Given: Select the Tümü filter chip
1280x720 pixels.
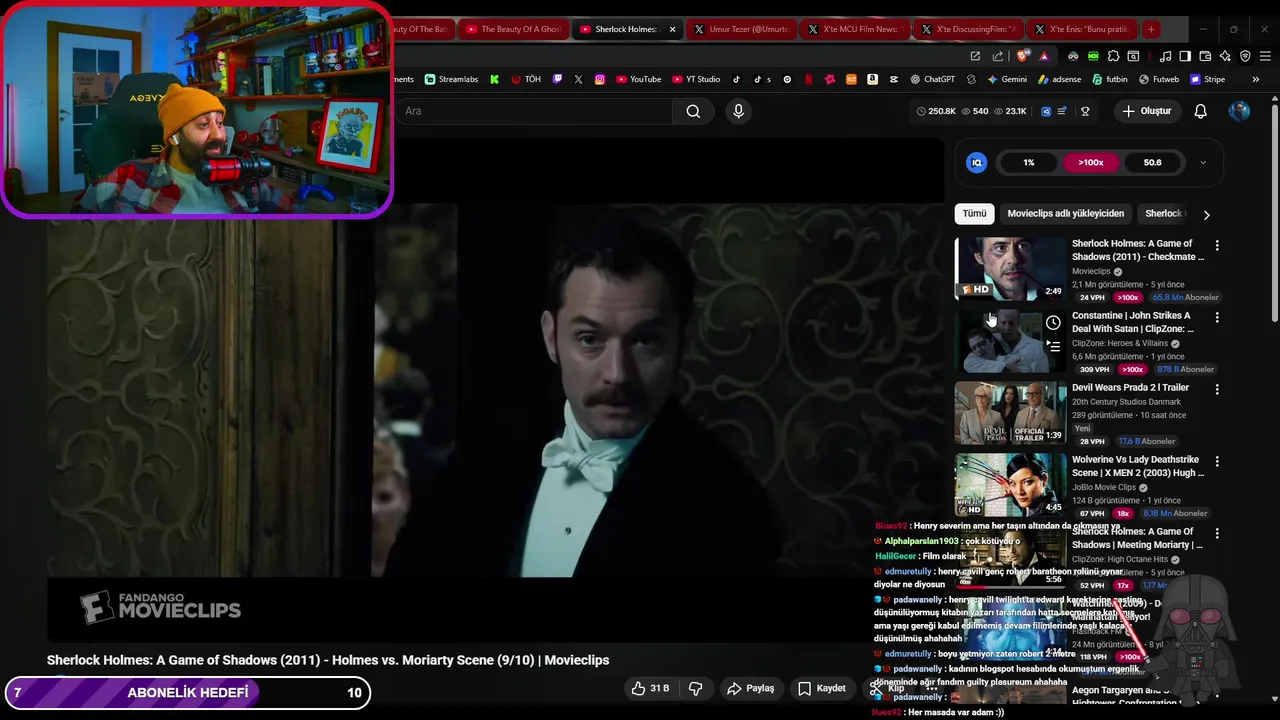Looking at the screenshot, I should pos(974,213).
